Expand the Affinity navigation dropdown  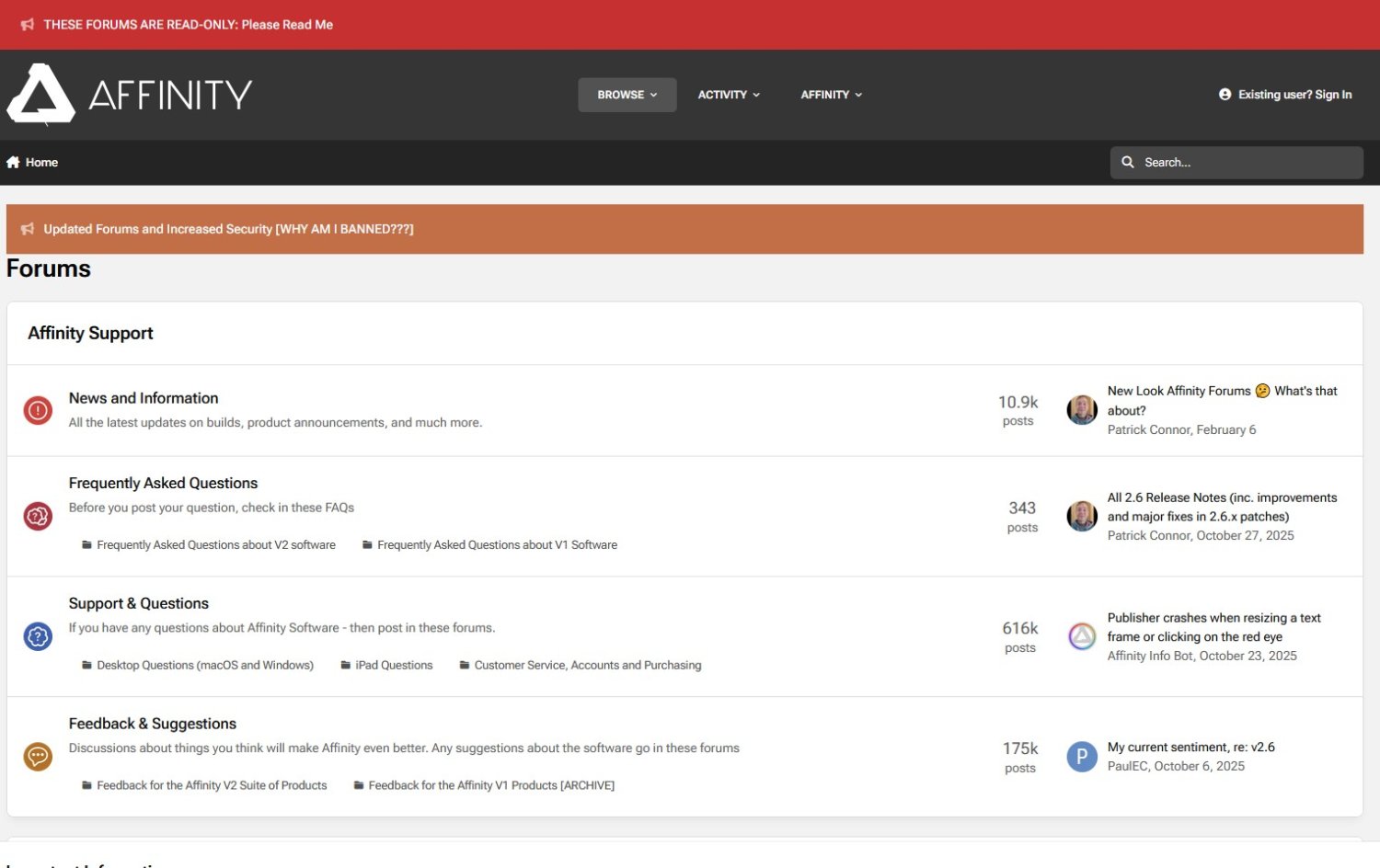pos(832,95)
